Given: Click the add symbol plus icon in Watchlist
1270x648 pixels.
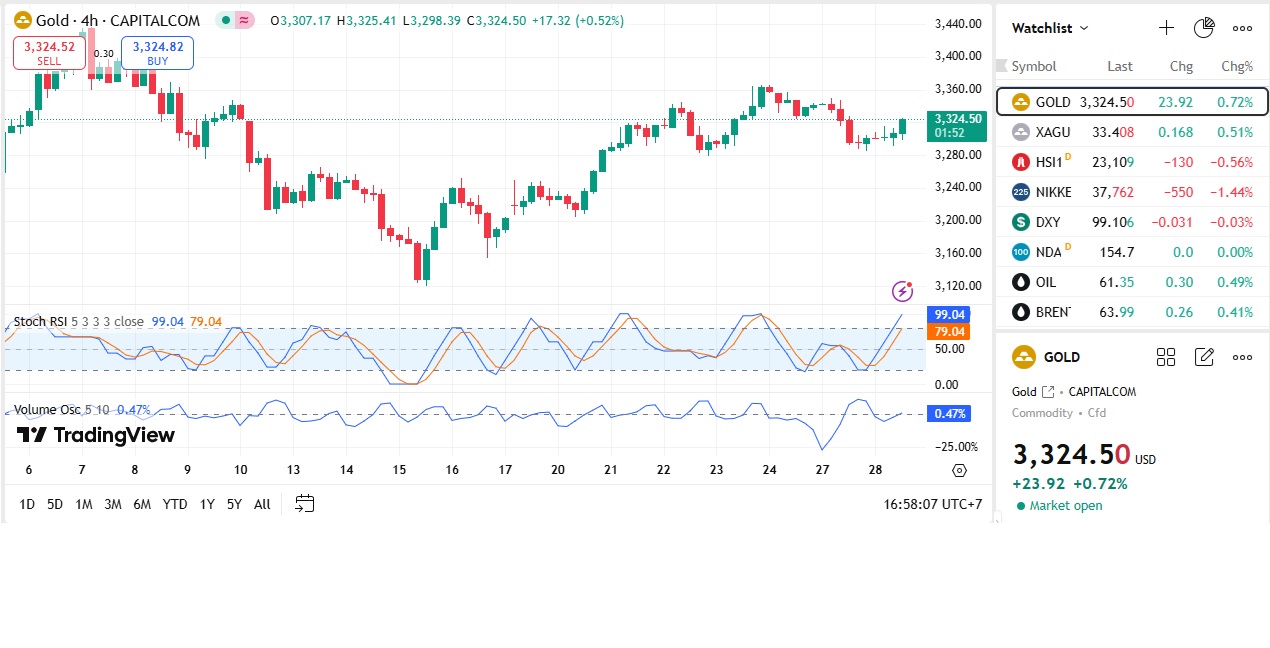Looking at the screenshot, I should pyautogui.click(x=1166, y=28).
